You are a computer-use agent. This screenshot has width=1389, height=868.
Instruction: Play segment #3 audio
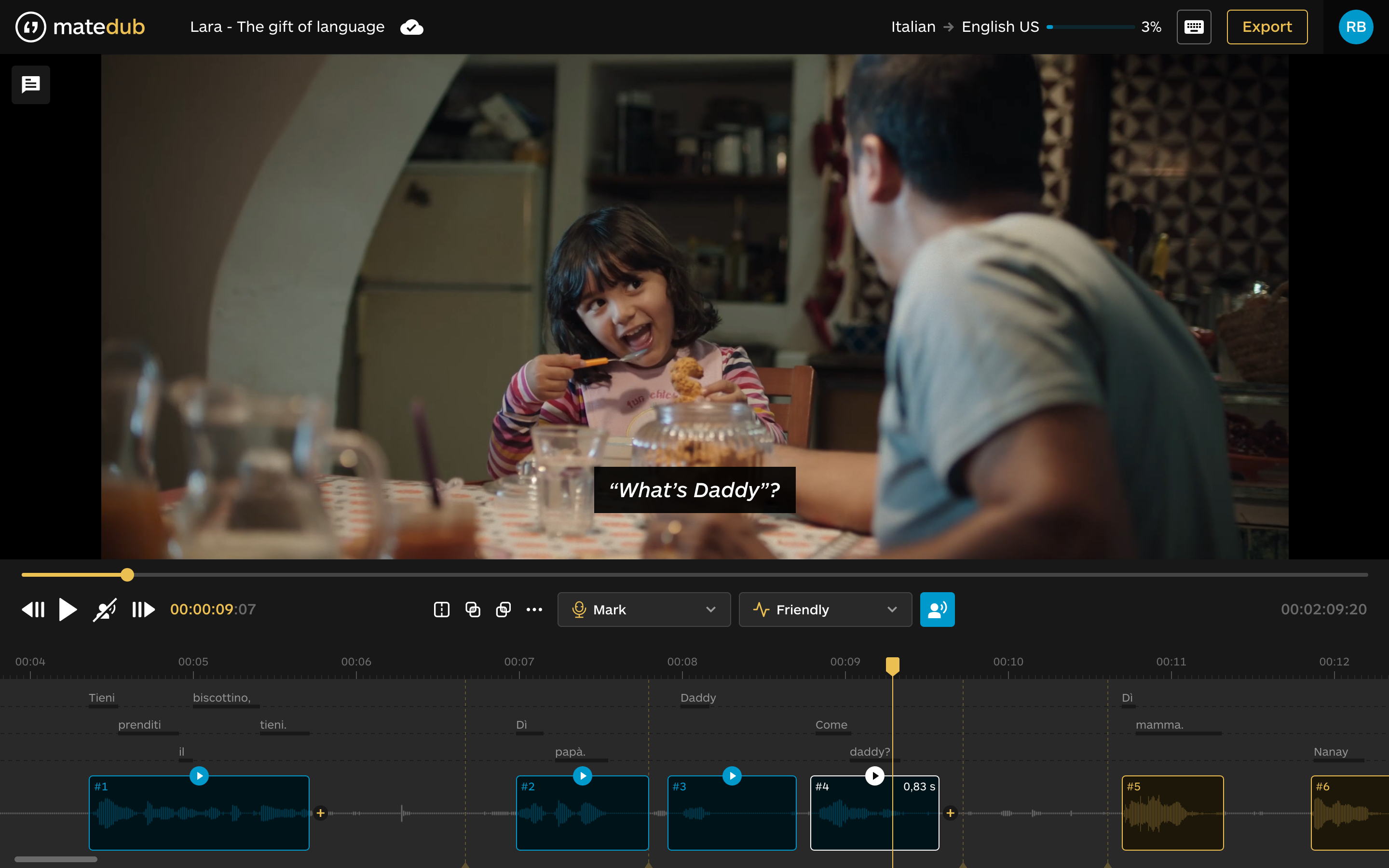tap(732, 776)
